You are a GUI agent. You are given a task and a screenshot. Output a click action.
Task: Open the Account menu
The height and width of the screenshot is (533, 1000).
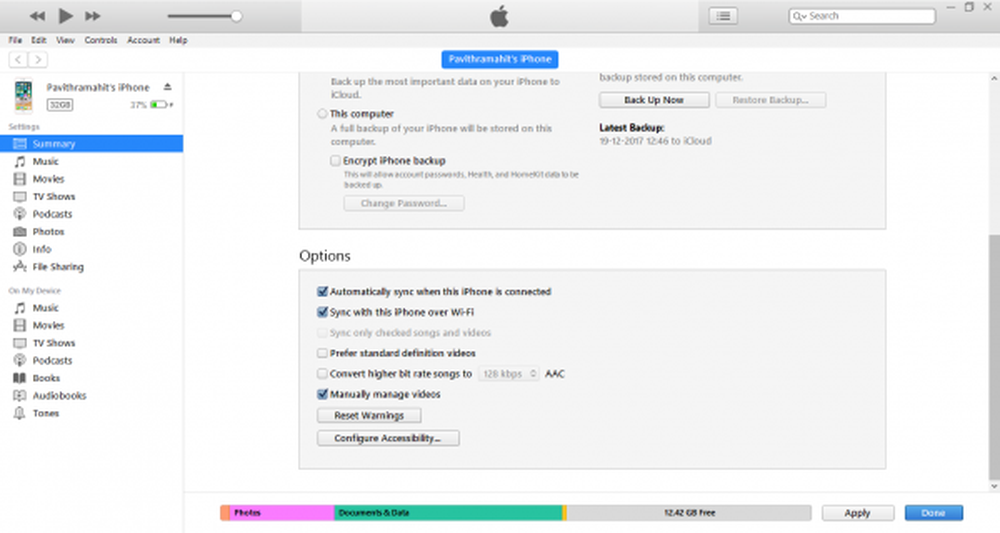(x=143, y=40)
